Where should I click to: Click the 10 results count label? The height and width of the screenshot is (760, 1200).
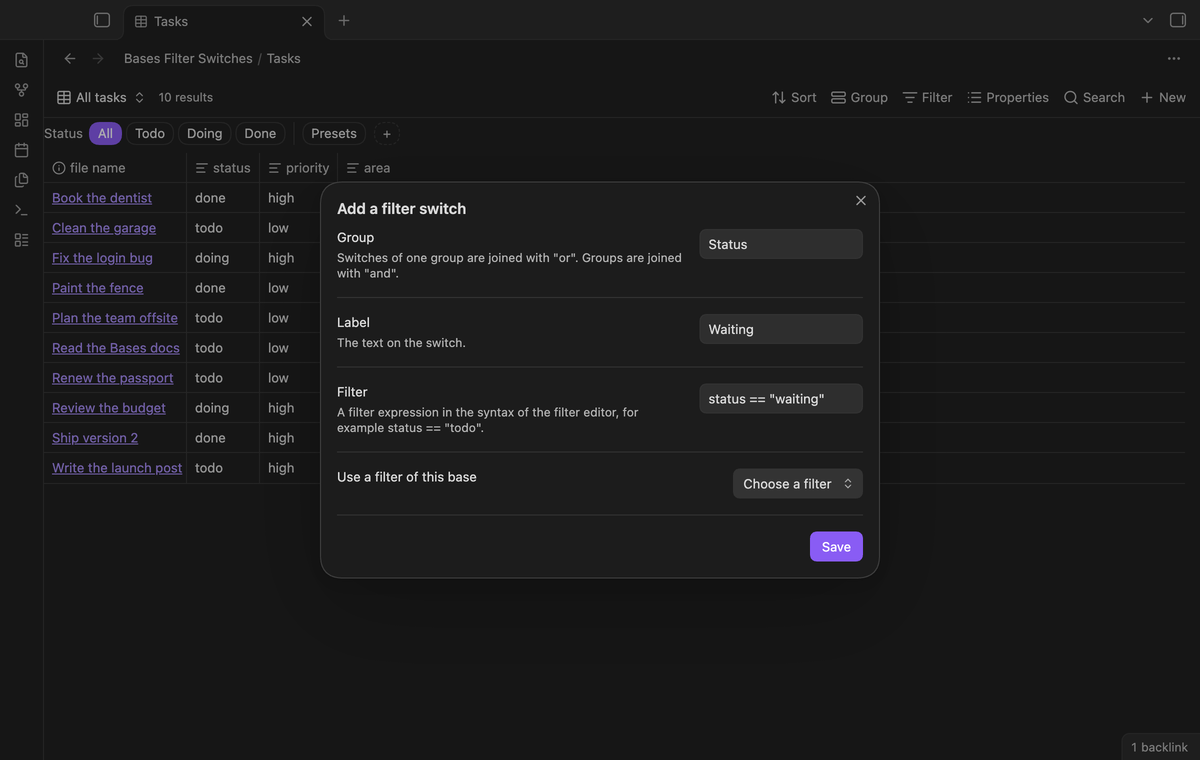pyautogui.click(x=186, y=97)
